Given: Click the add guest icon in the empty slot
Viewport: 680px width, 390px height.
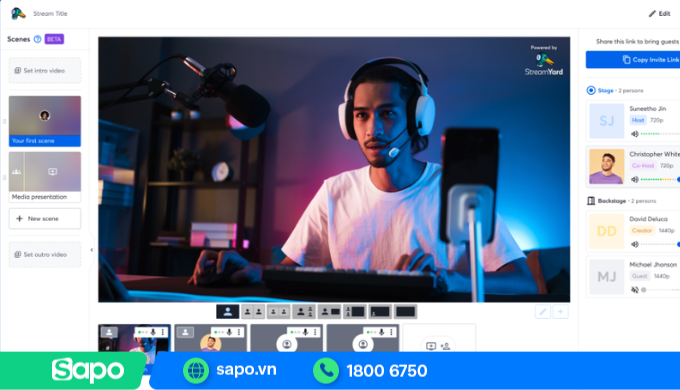Looking at the screenshot, I should coord(445,346).
